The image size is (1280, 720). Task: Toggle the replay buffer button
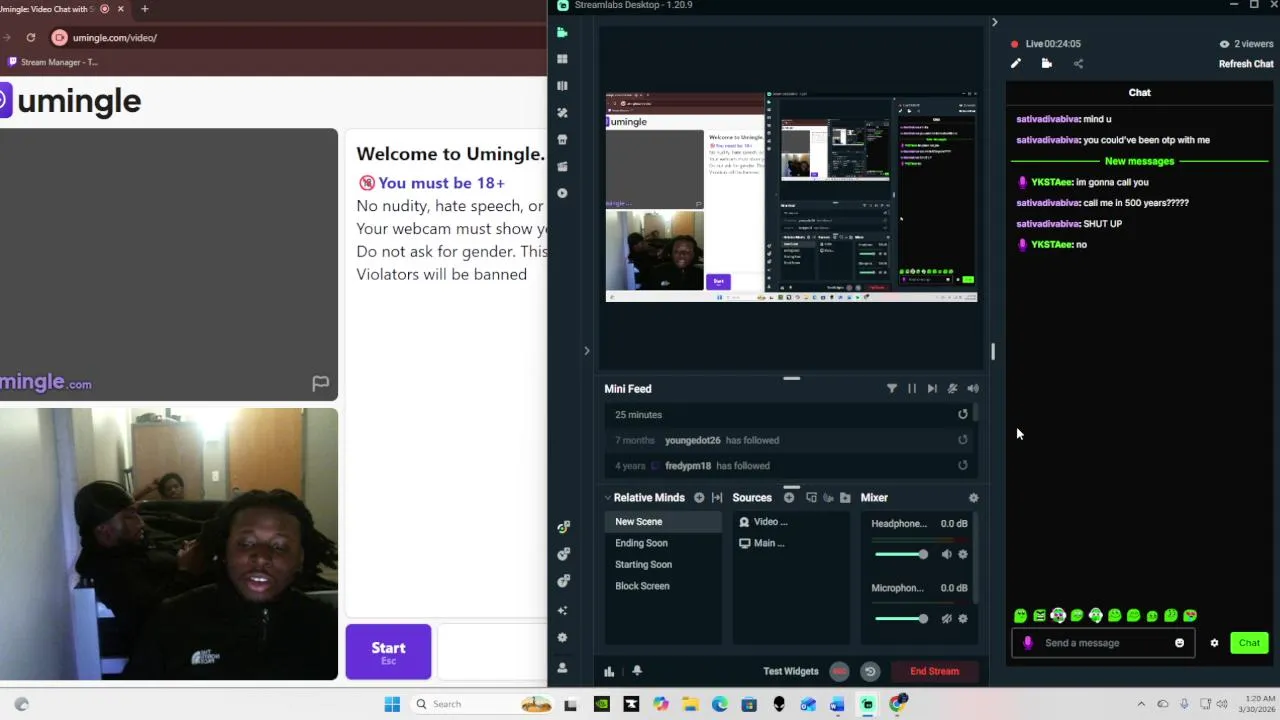pyautogui.click(x=870, y=671)
